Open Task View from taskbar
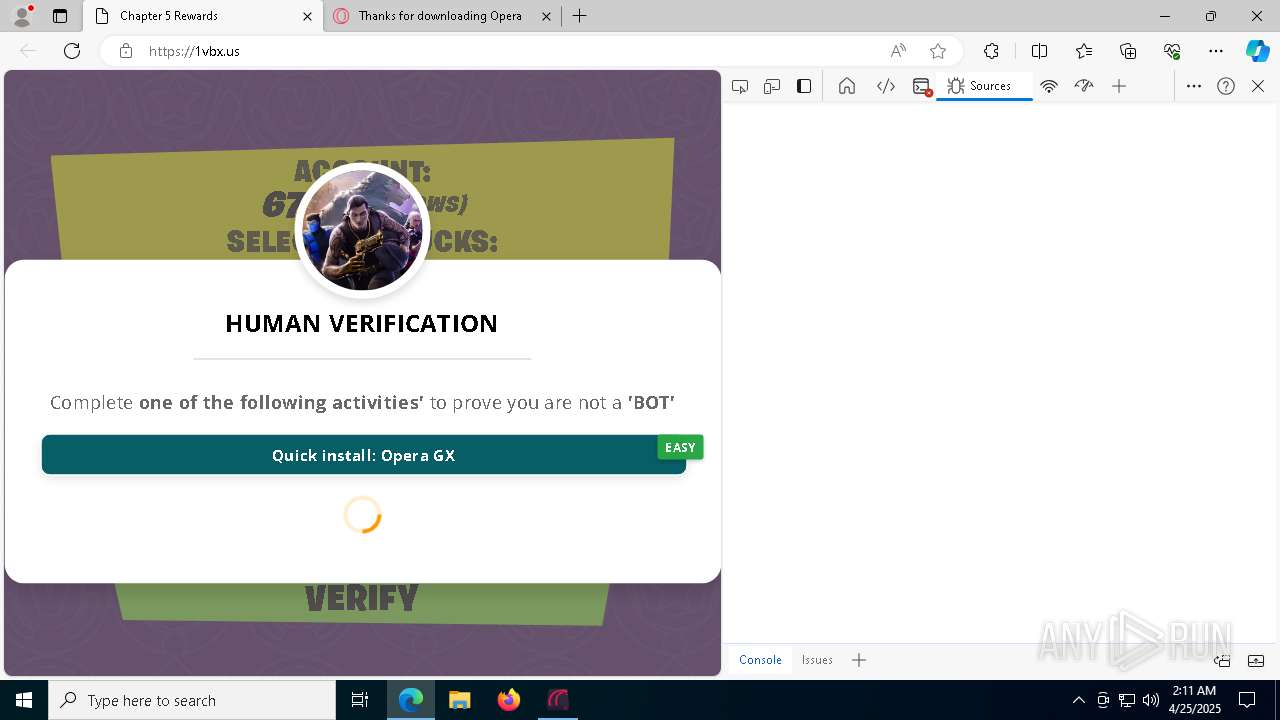Screen dimensions: 1280x720 pyautogui.click(x=360, y=700)
